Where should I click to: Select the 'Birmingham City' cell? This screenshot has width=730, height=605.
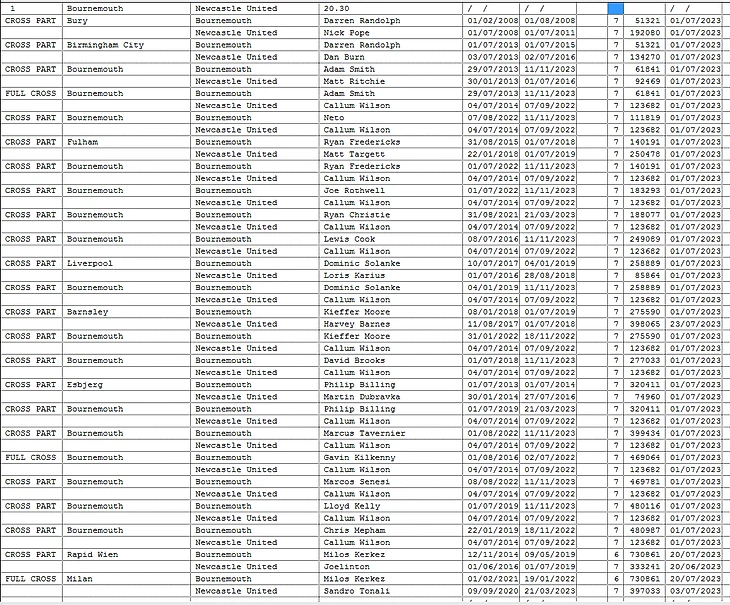tap(126, 45)
